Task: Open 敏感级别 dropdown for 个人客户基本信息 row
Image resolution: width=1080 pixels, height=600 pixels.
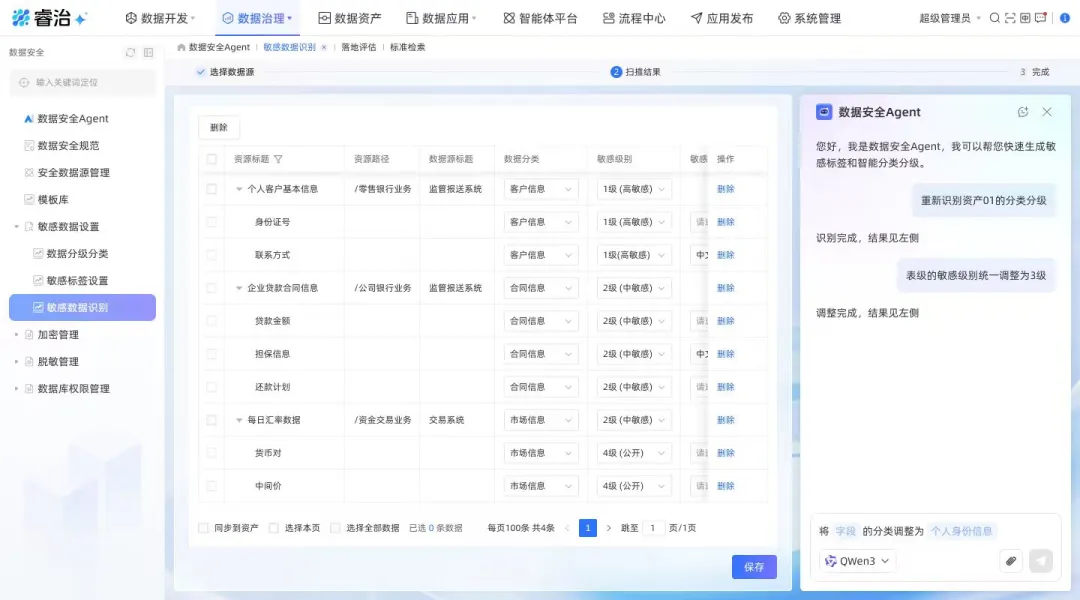Action: [x=634, y=189]
